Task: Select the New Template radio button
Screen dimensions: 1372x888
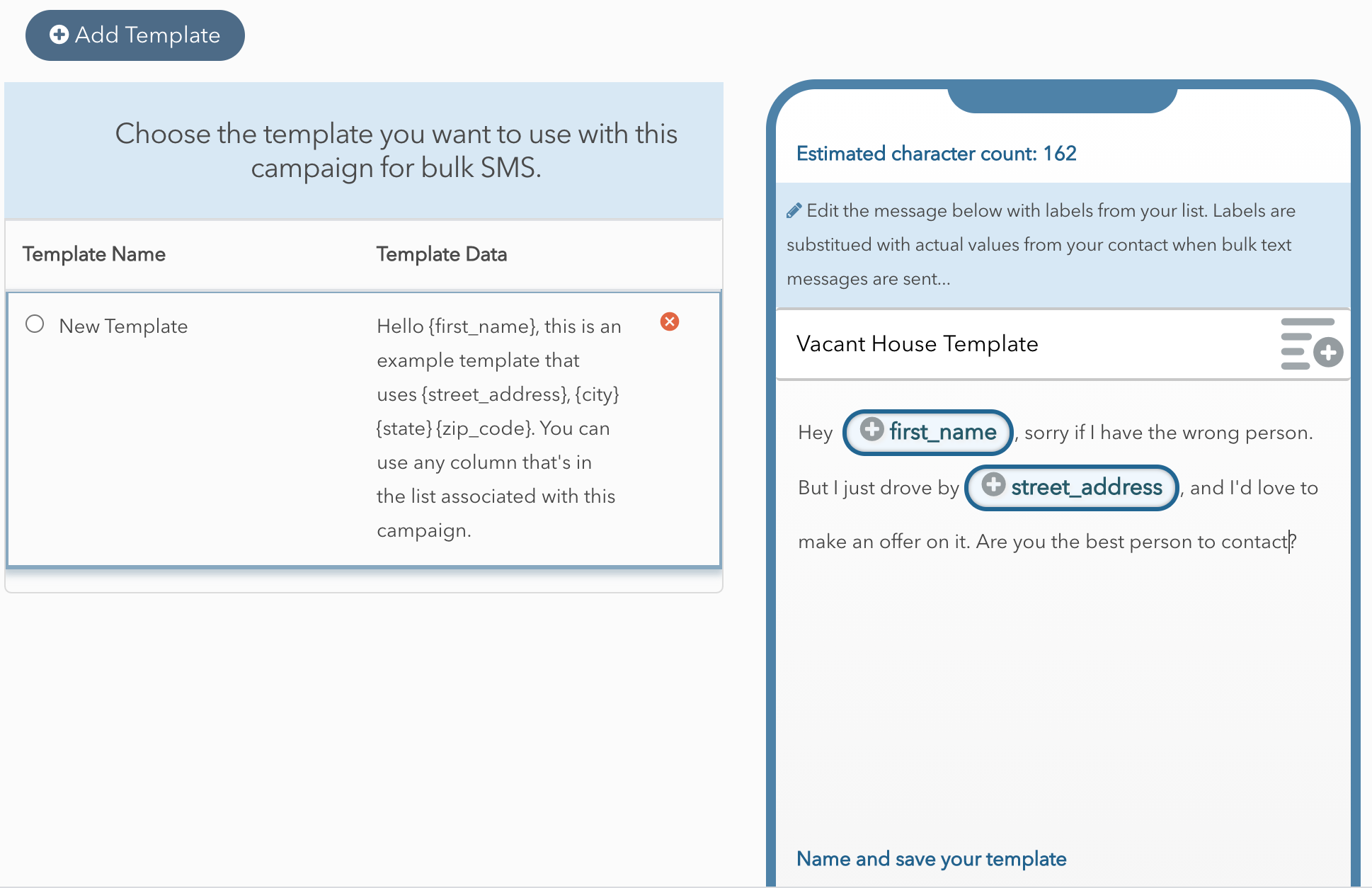Action: (x=35, y=324)
